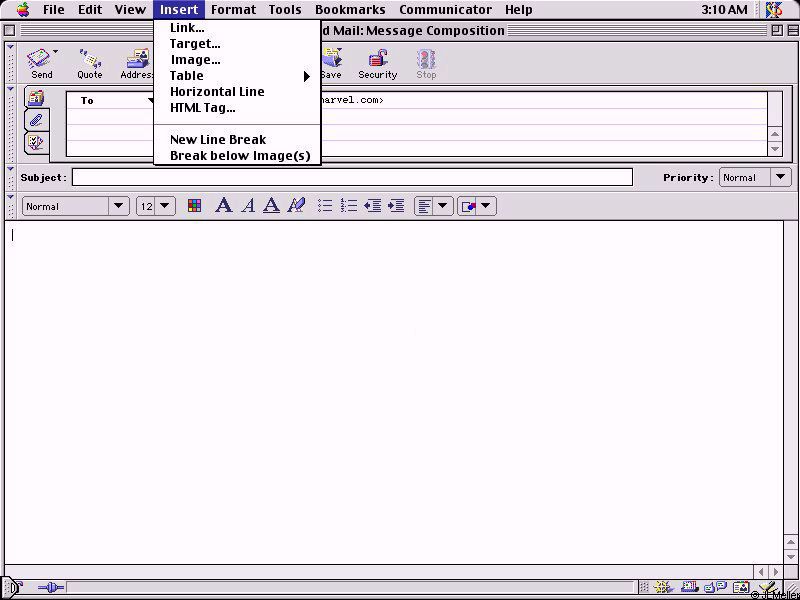Click the Newsgroups icon in component bar
Screen dimensions: 800x600
point(715,587)
